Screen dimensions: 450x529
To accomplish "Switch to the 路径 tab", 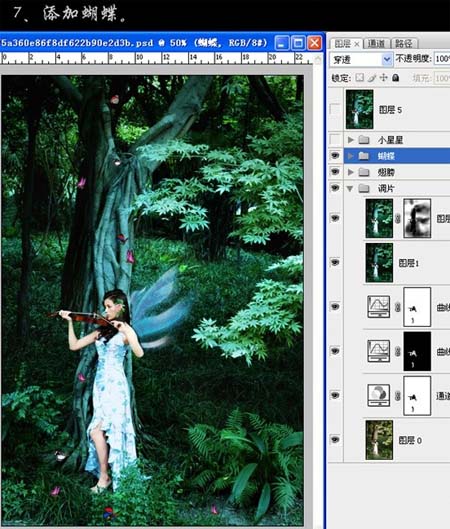I will coord(404,44).
